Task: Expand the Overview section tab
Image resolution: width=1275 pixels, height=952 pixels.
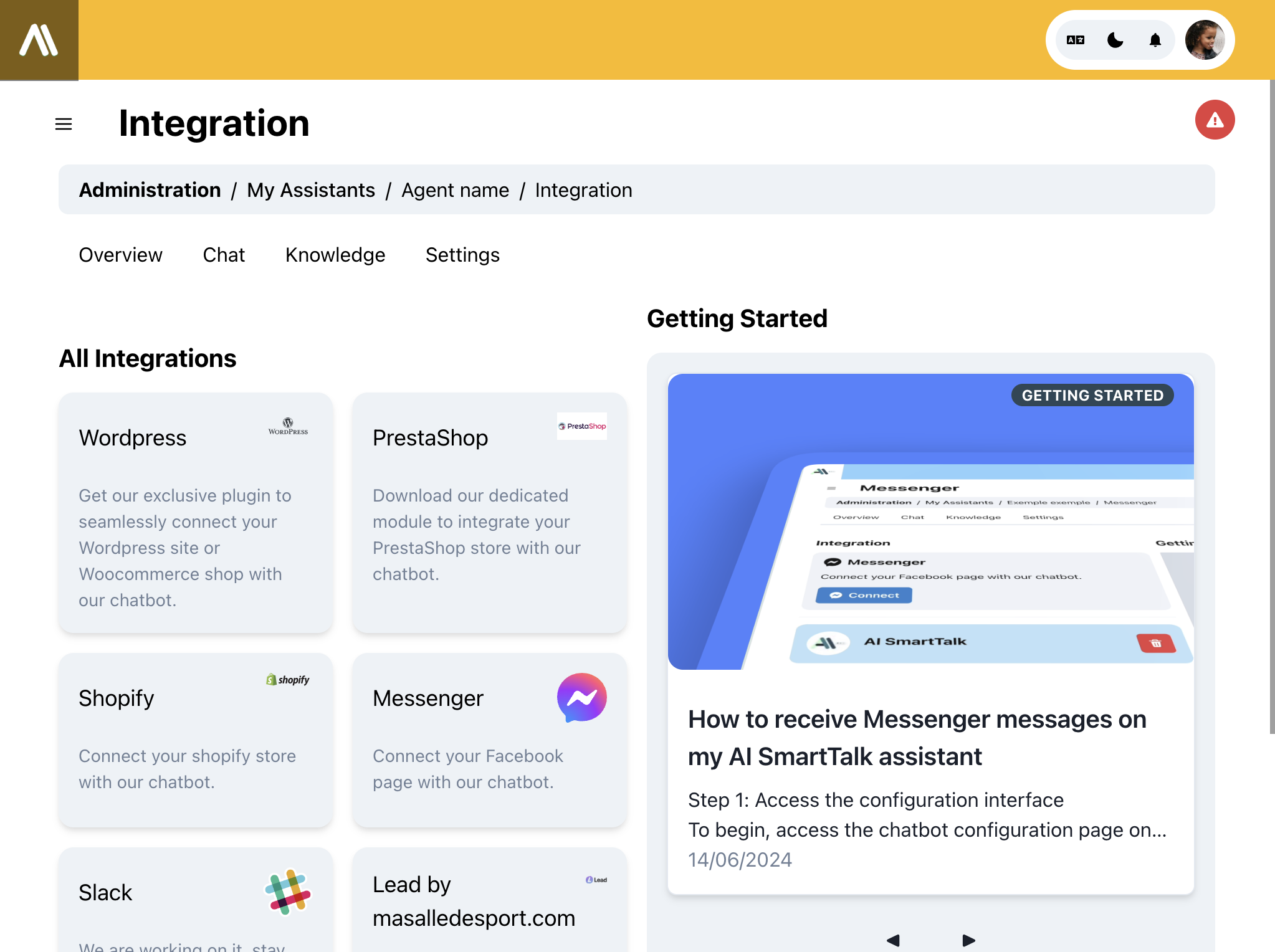Action: click(121, 254)
